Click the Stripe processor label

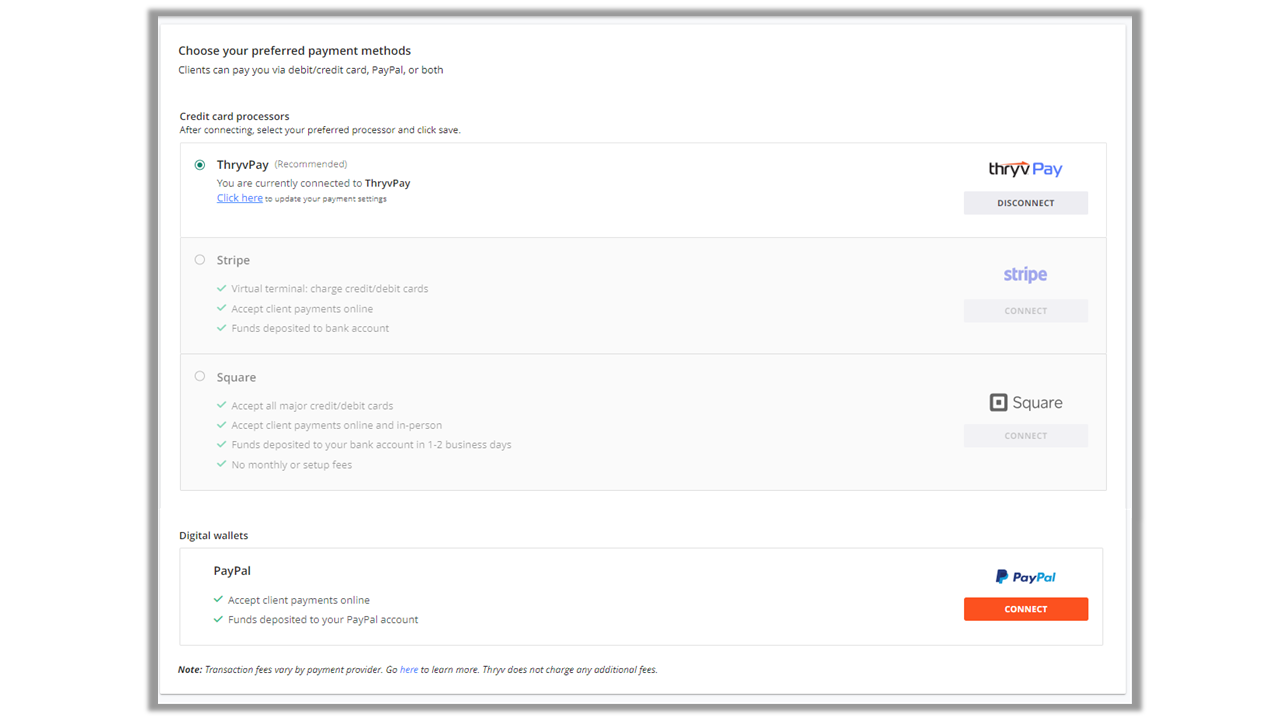(x=233, y=260)
